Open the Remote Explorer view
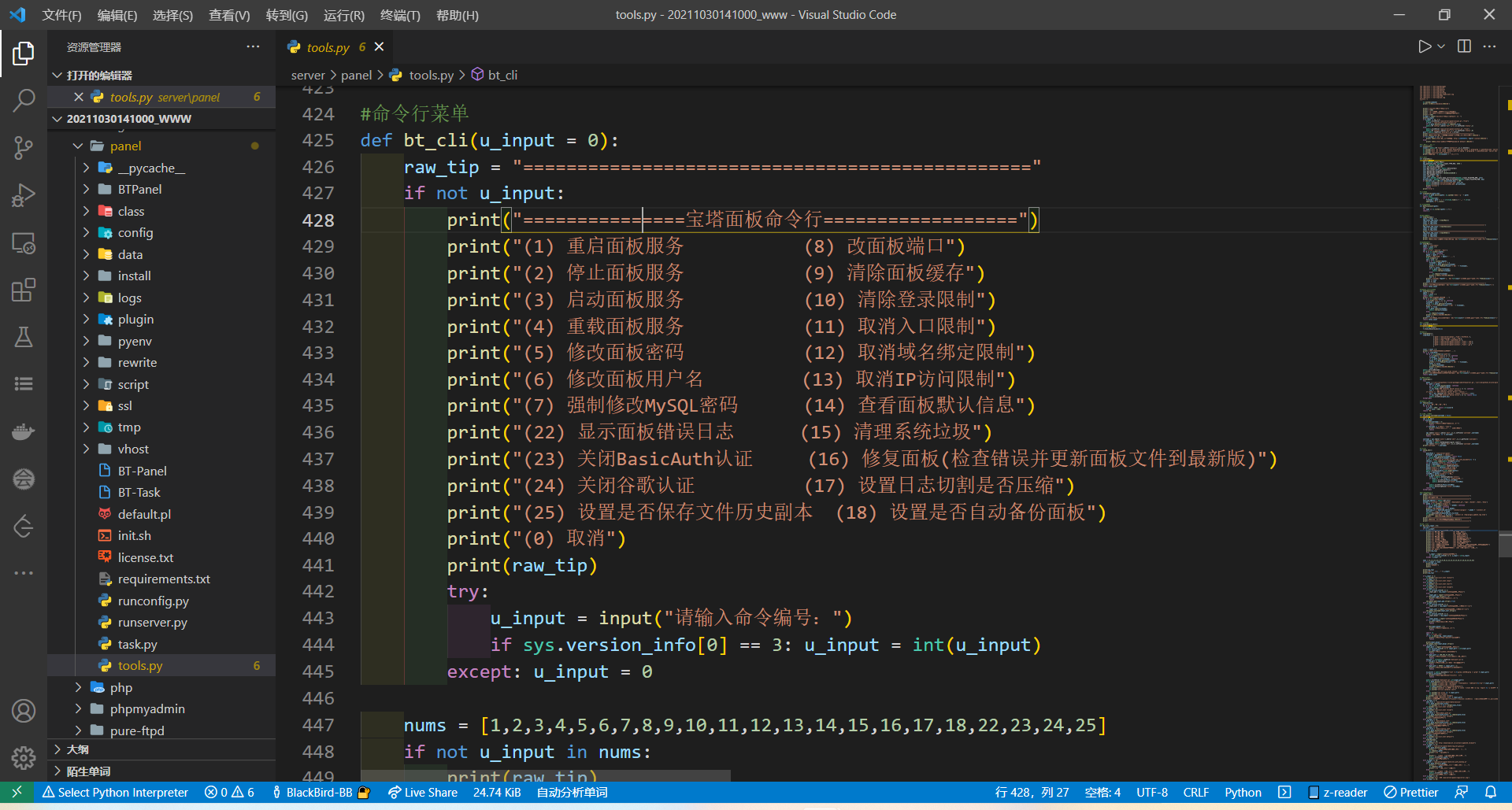 pyautogui.click(x=24, y=243)
